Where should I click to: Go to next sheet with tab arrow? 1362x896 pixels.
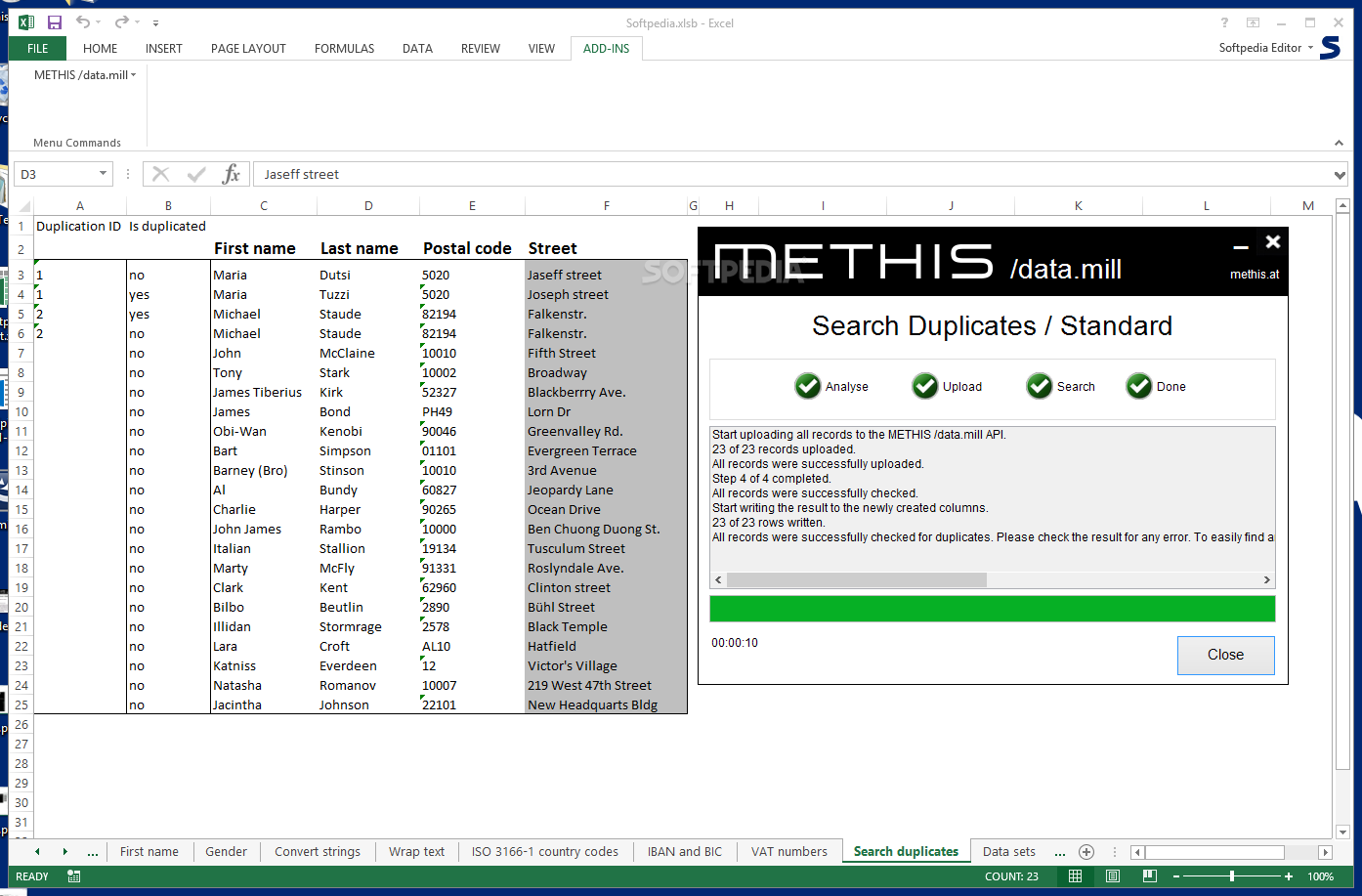65,852
